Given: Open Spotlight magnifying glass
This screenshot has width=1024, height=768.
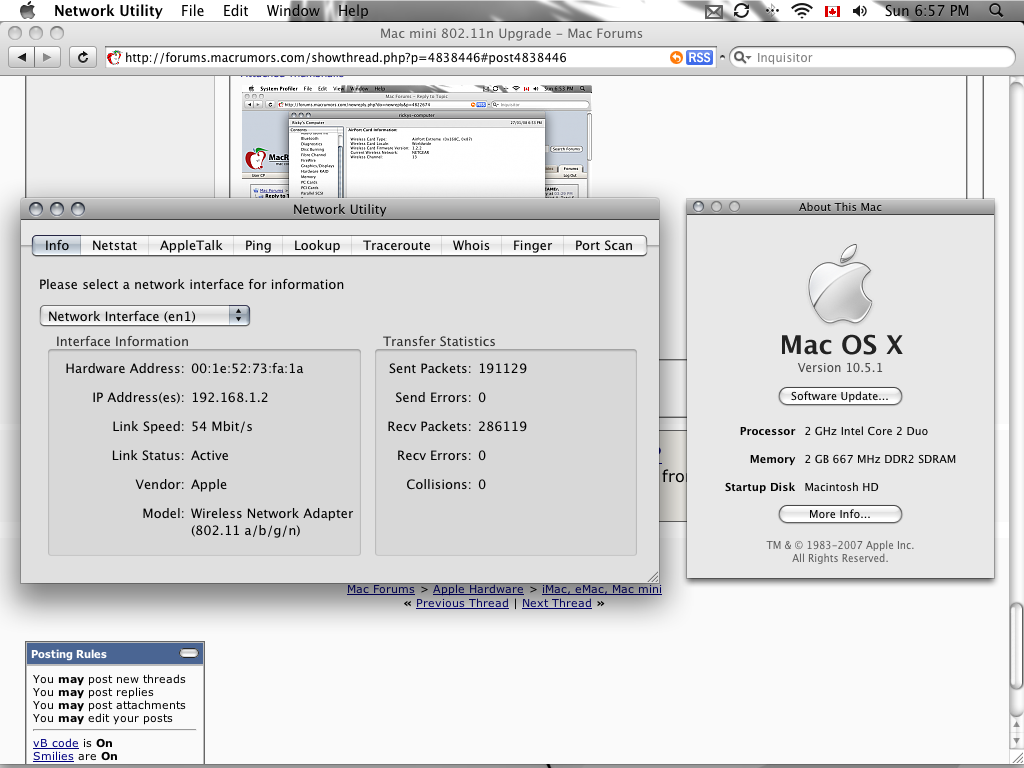Looking at the screenshot, I should click(x=996, y=10).
